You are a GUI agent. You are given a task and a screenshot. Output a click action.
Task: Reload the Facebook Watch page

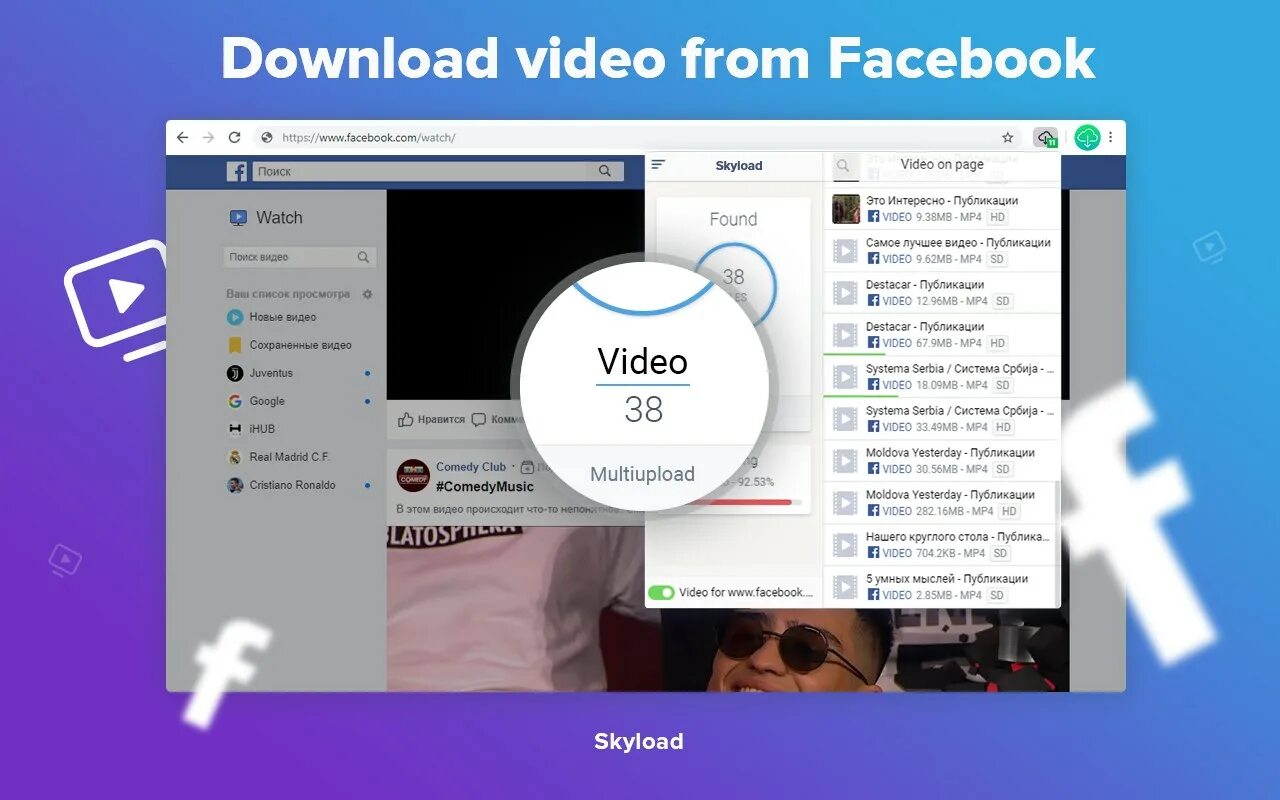pos(235,137)
